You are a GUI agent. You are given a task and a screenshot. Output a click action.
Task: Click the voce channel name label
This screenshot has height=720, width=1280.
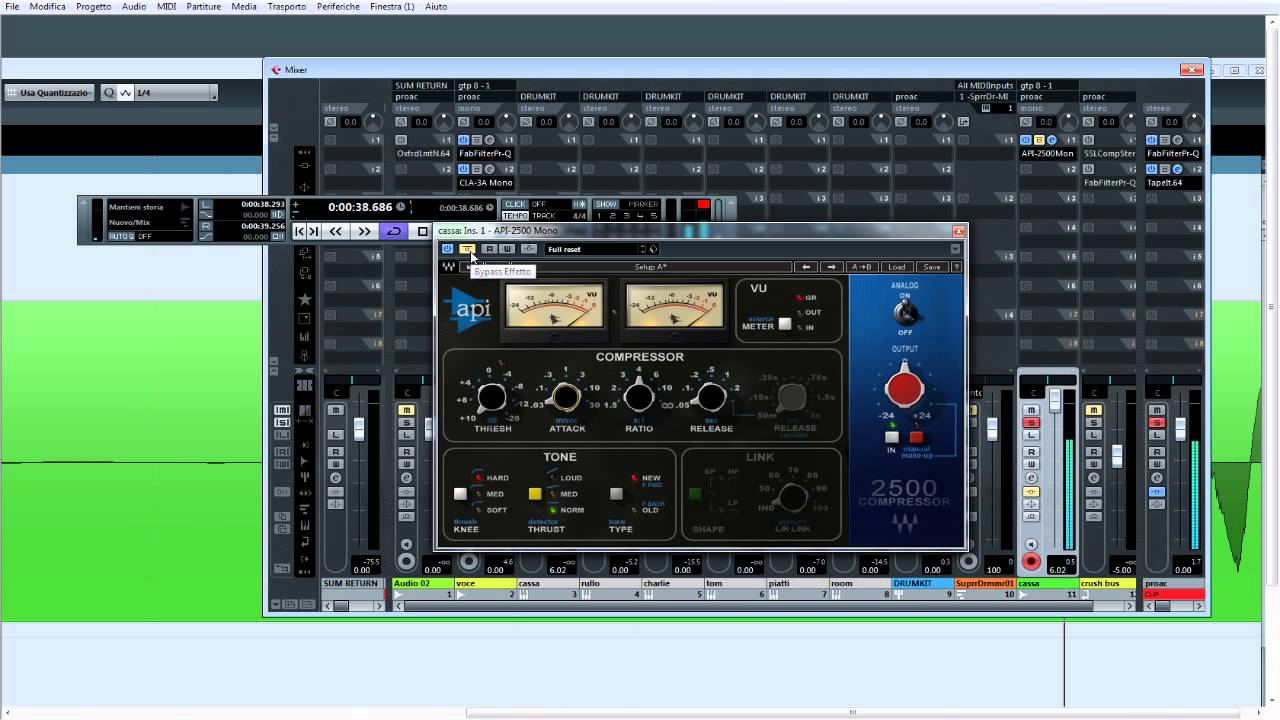point(484,583)
